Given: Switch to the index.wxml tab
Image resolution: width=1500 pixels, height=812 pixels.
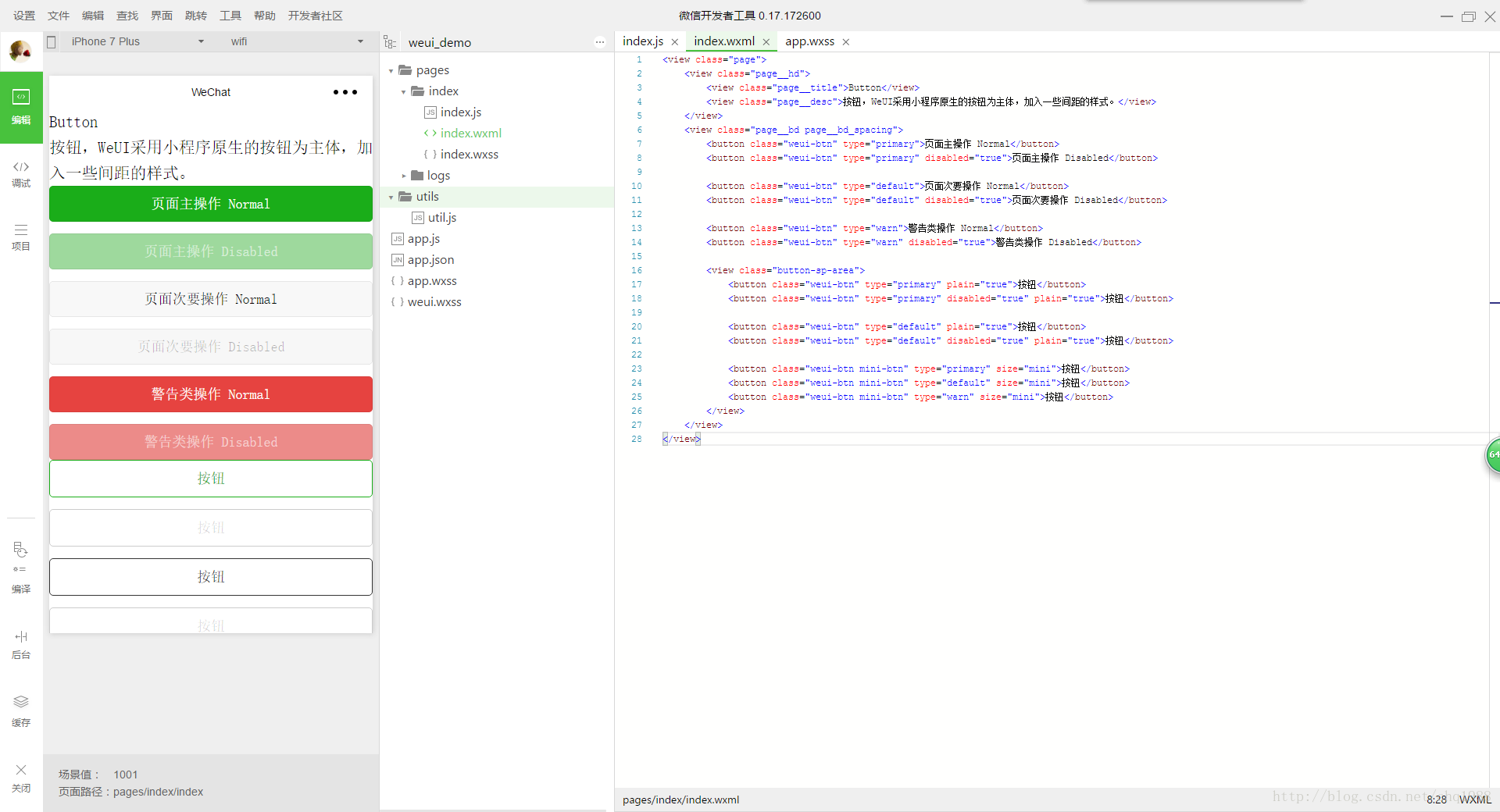Looking at the screenshot, I should (724, 41).
